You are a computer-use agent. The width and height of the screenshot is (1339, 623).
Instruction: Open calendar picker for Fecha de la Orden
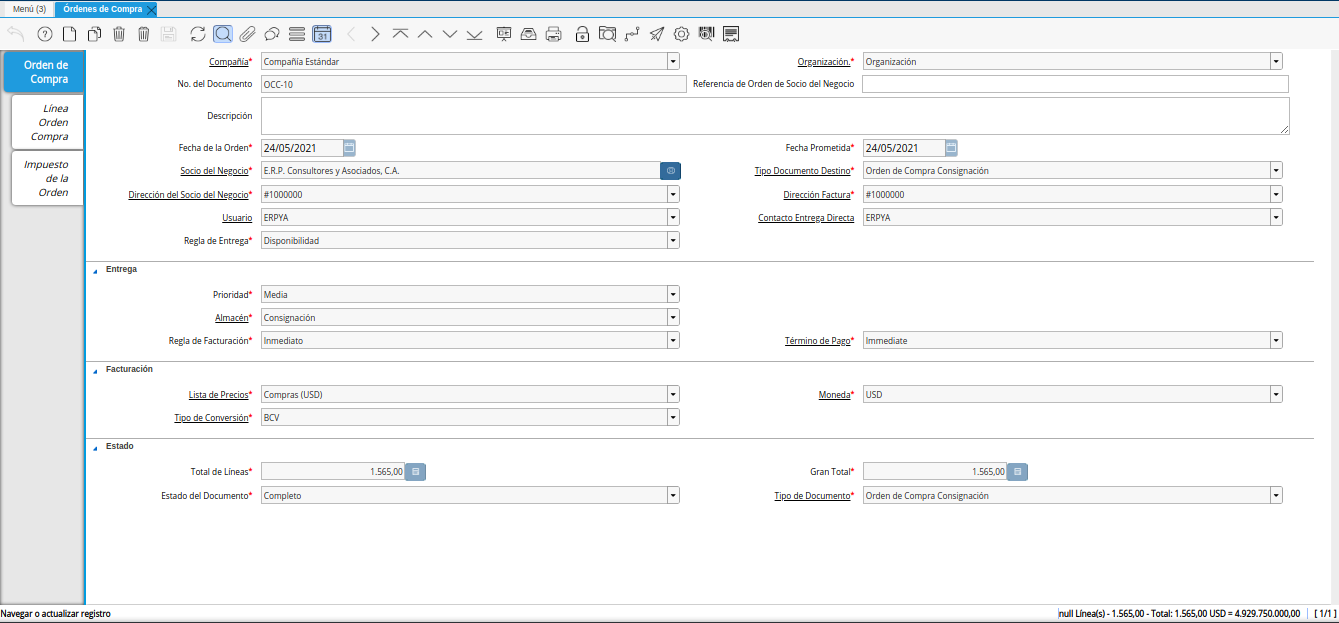coord(349,148)
